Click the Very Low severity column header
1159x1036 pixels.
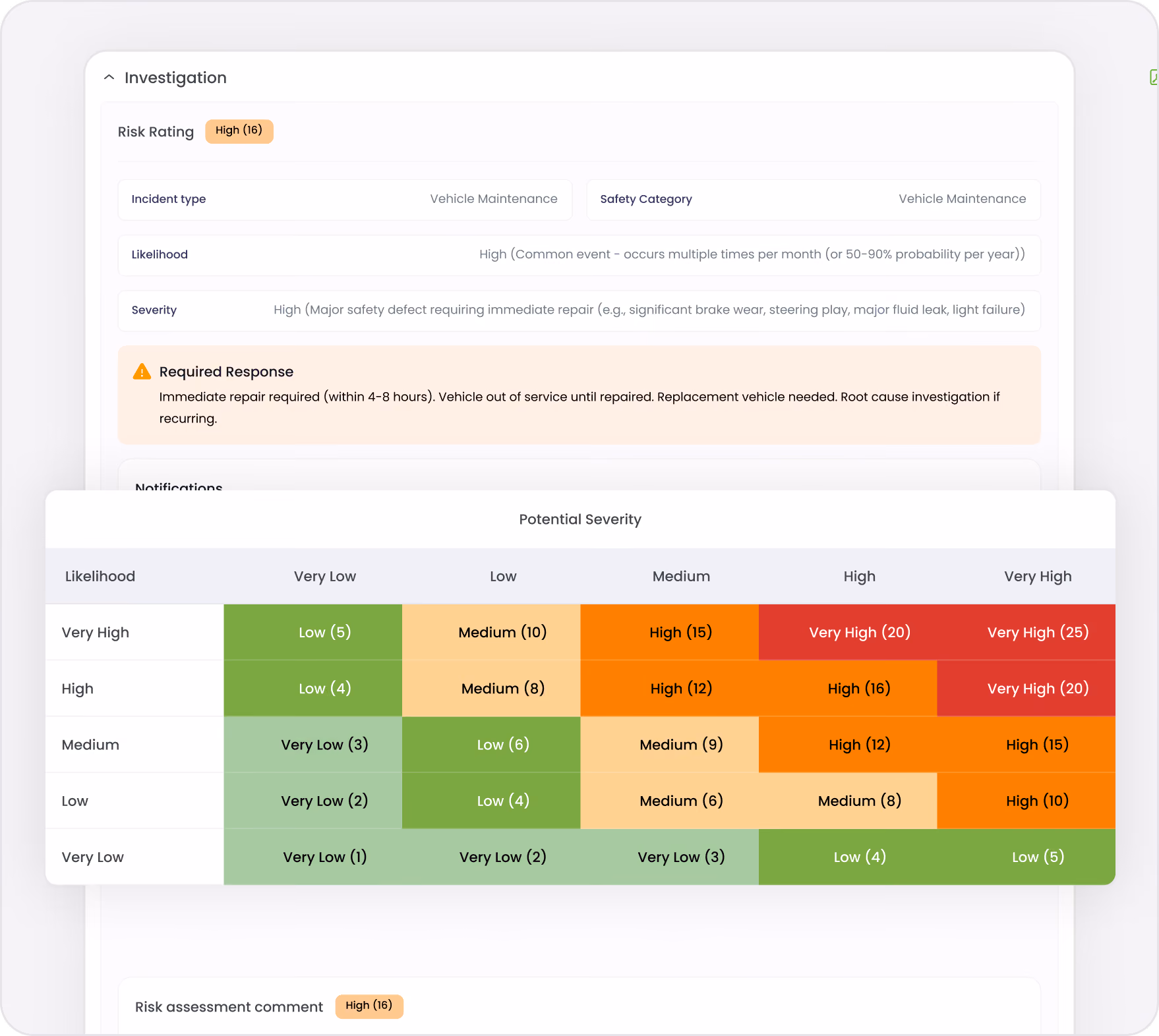325,576
